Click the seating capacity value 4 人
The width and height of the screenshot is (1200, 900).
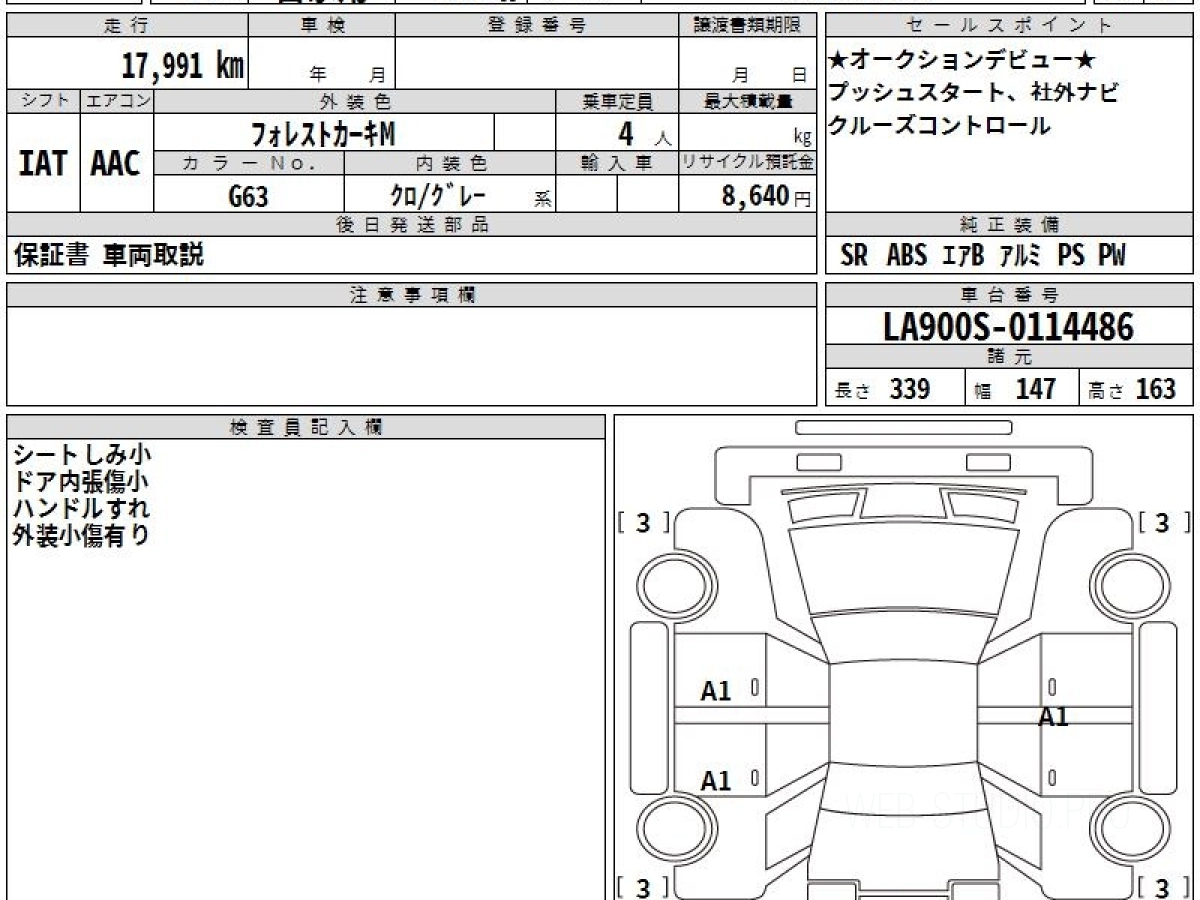pos(646,133)
